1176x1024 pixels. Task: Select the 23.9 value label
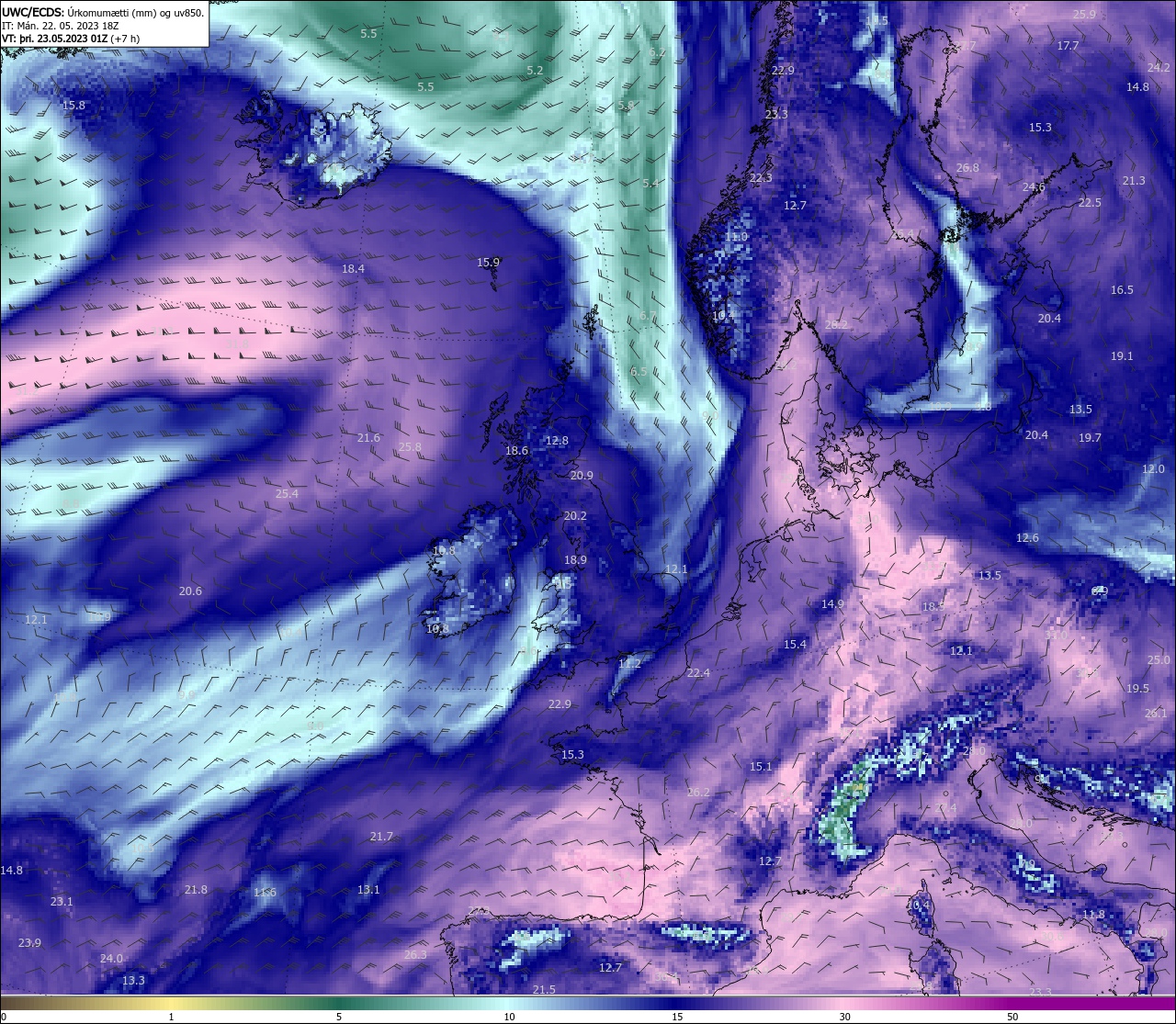(x=29, y=943)
